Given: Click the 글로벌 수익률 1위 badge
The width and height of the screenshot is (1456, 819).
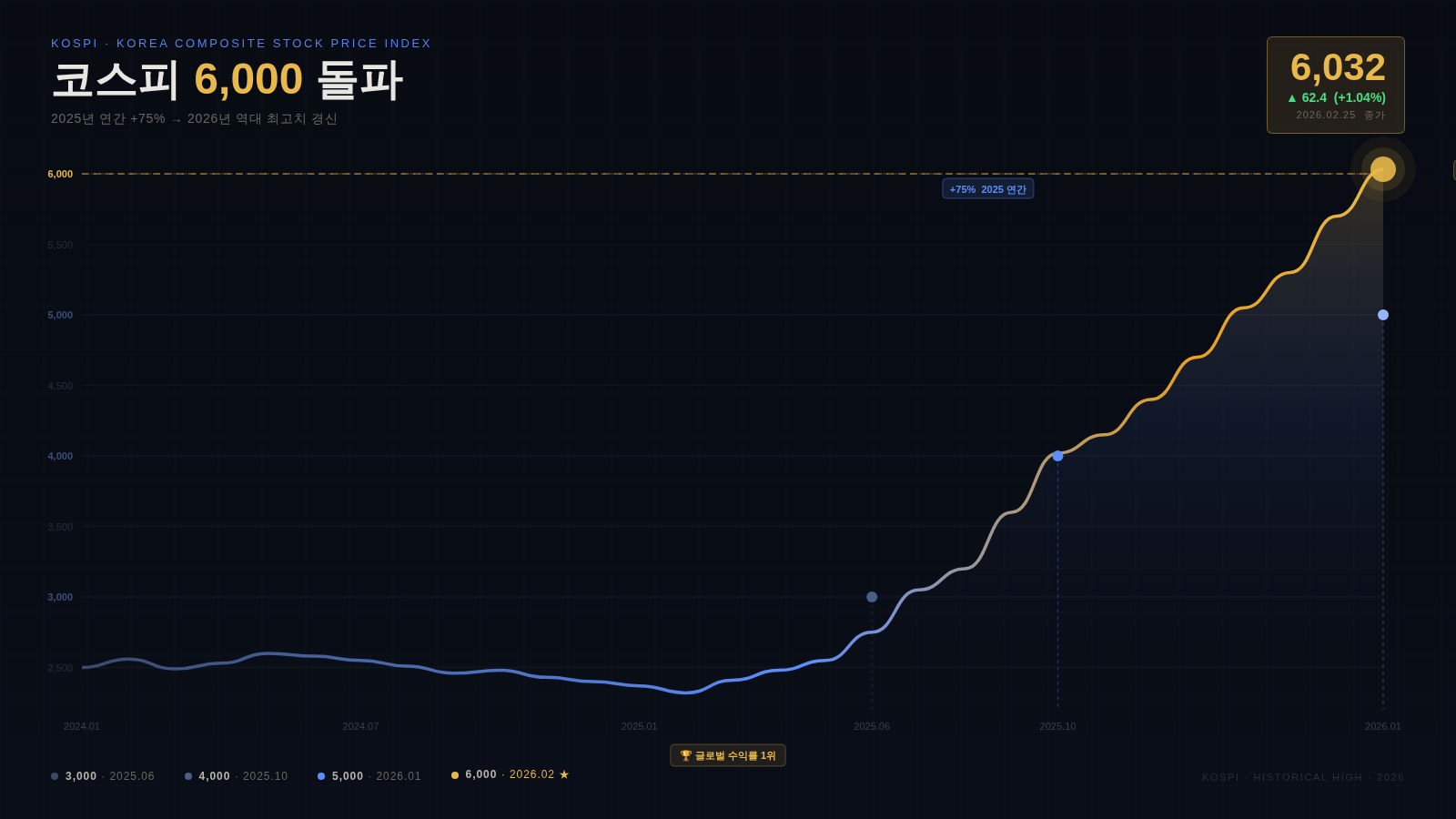Looking at the screenshot, I should point(728,755).
